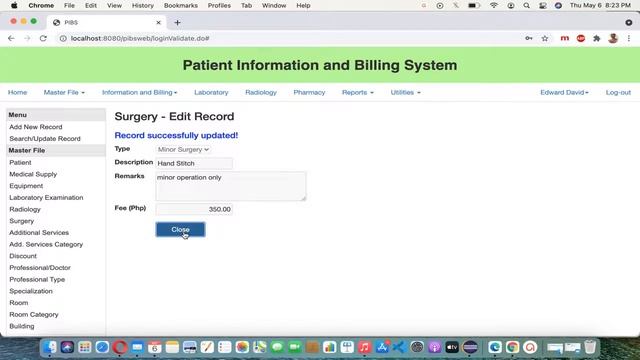Screen dimensions: 640x360
Task: Click the browser forward arrow
Action: coord(27,38)
